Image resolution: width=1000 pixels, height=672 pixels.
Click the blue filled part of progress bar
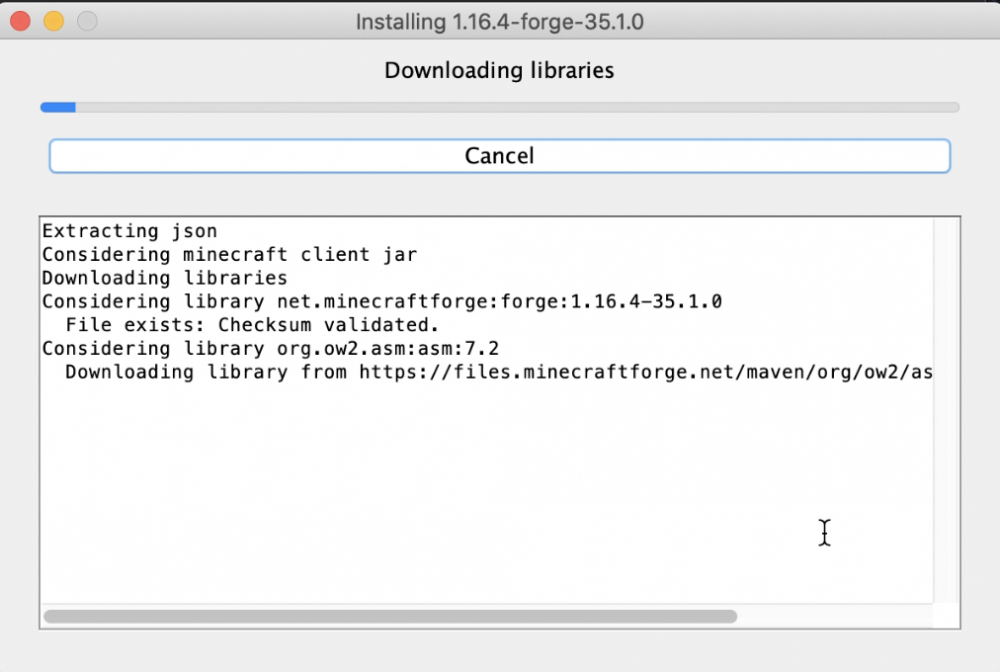tap(57, 107)
